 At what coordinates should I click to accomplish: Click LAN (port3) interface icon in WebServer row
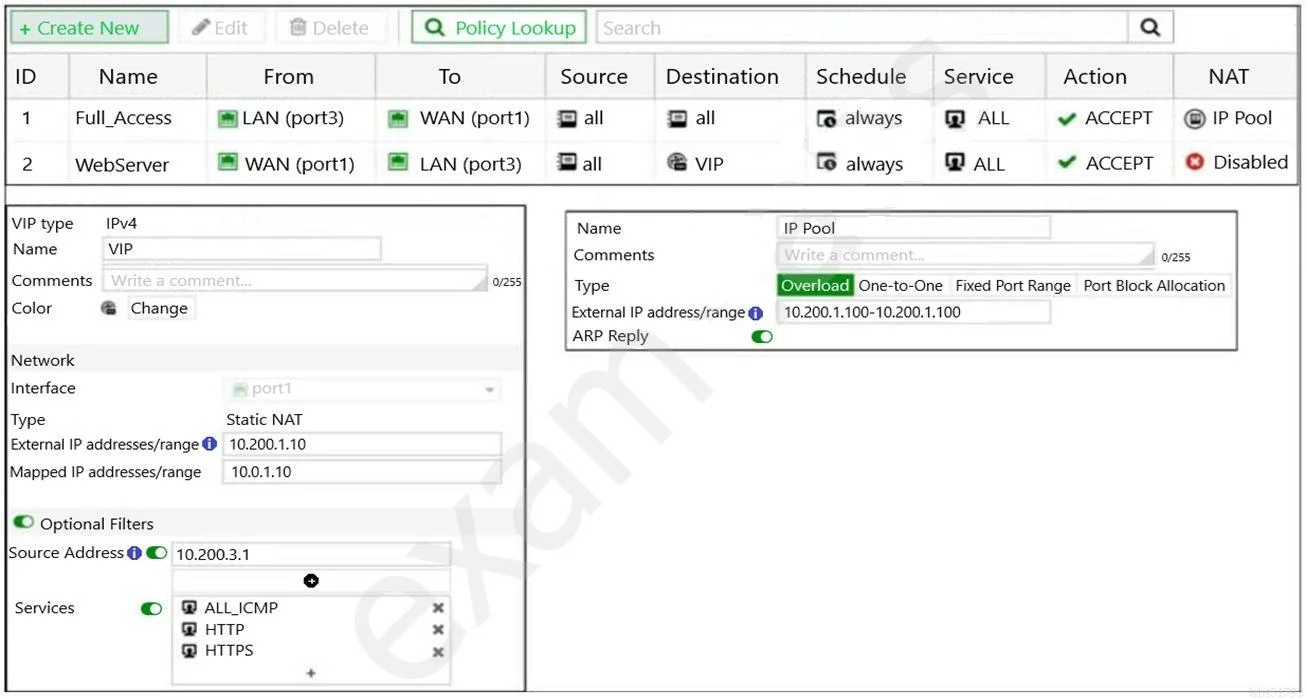point(398,162)
